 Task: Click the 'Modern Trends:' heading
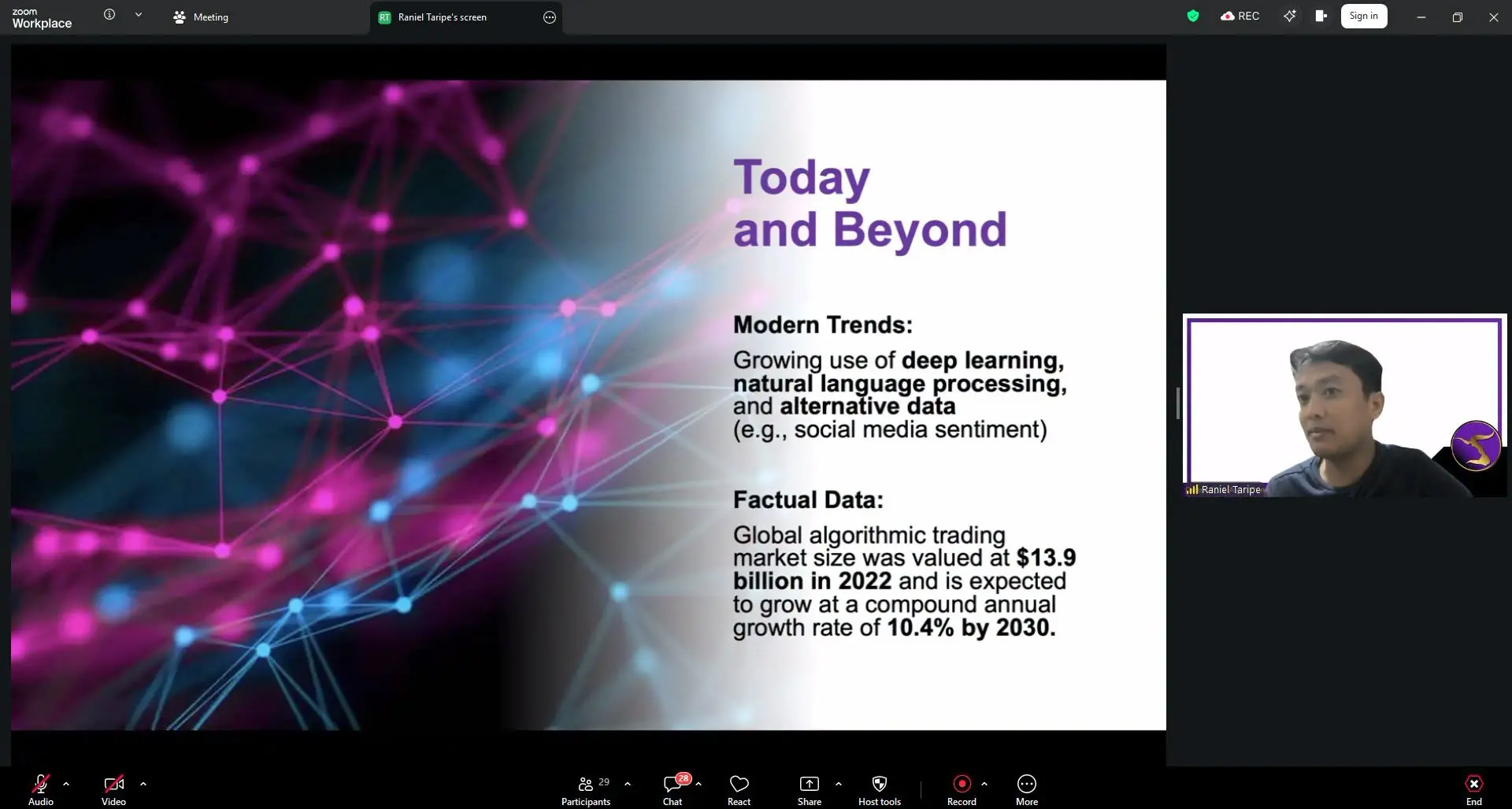pyautogui.click(x=823, y=325)
